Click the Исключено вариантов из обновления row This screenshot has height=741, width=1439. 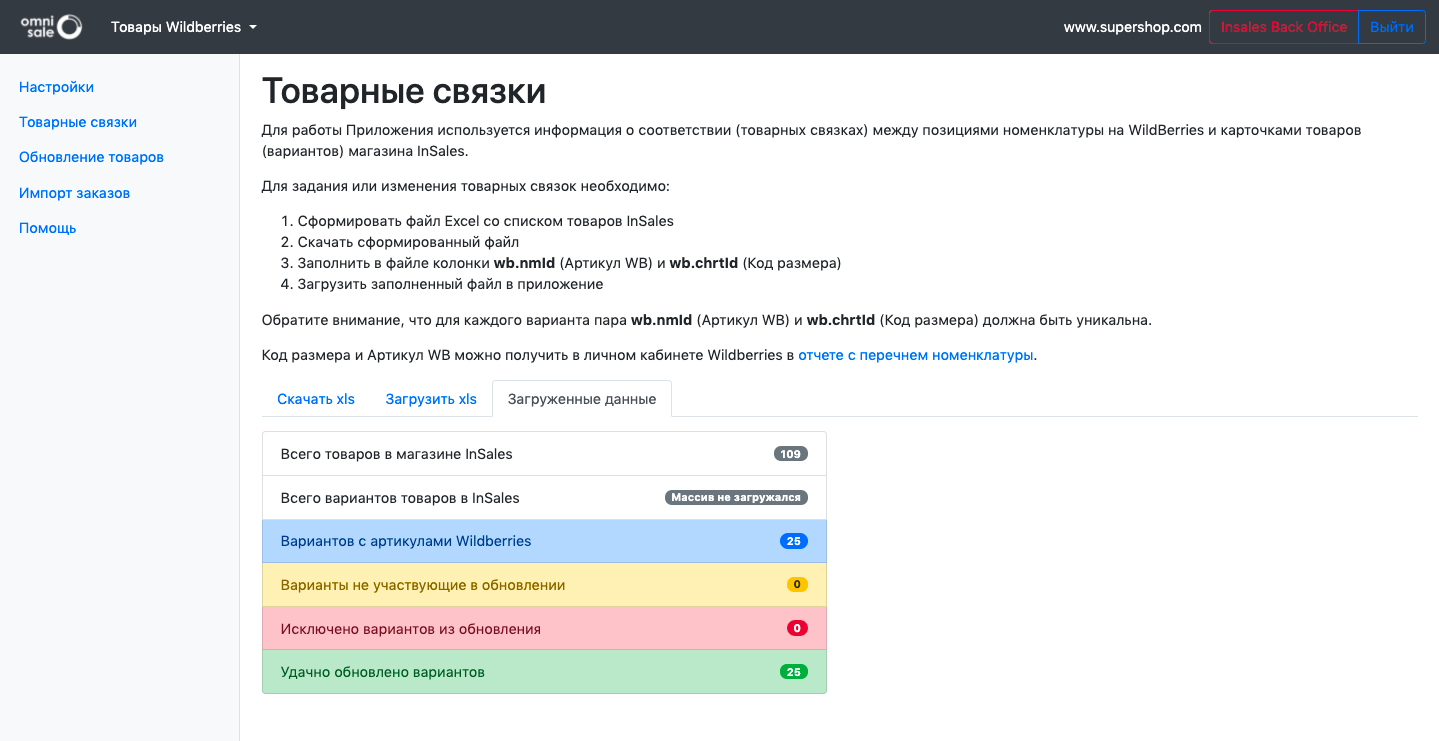[x=544, y=629]
